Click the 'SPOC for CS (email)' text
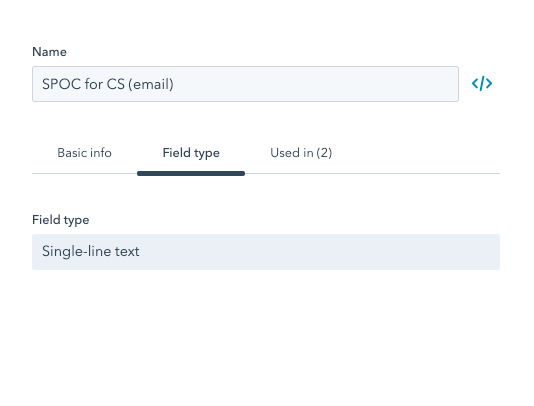534x406 pixels. [x=108, y=84]
